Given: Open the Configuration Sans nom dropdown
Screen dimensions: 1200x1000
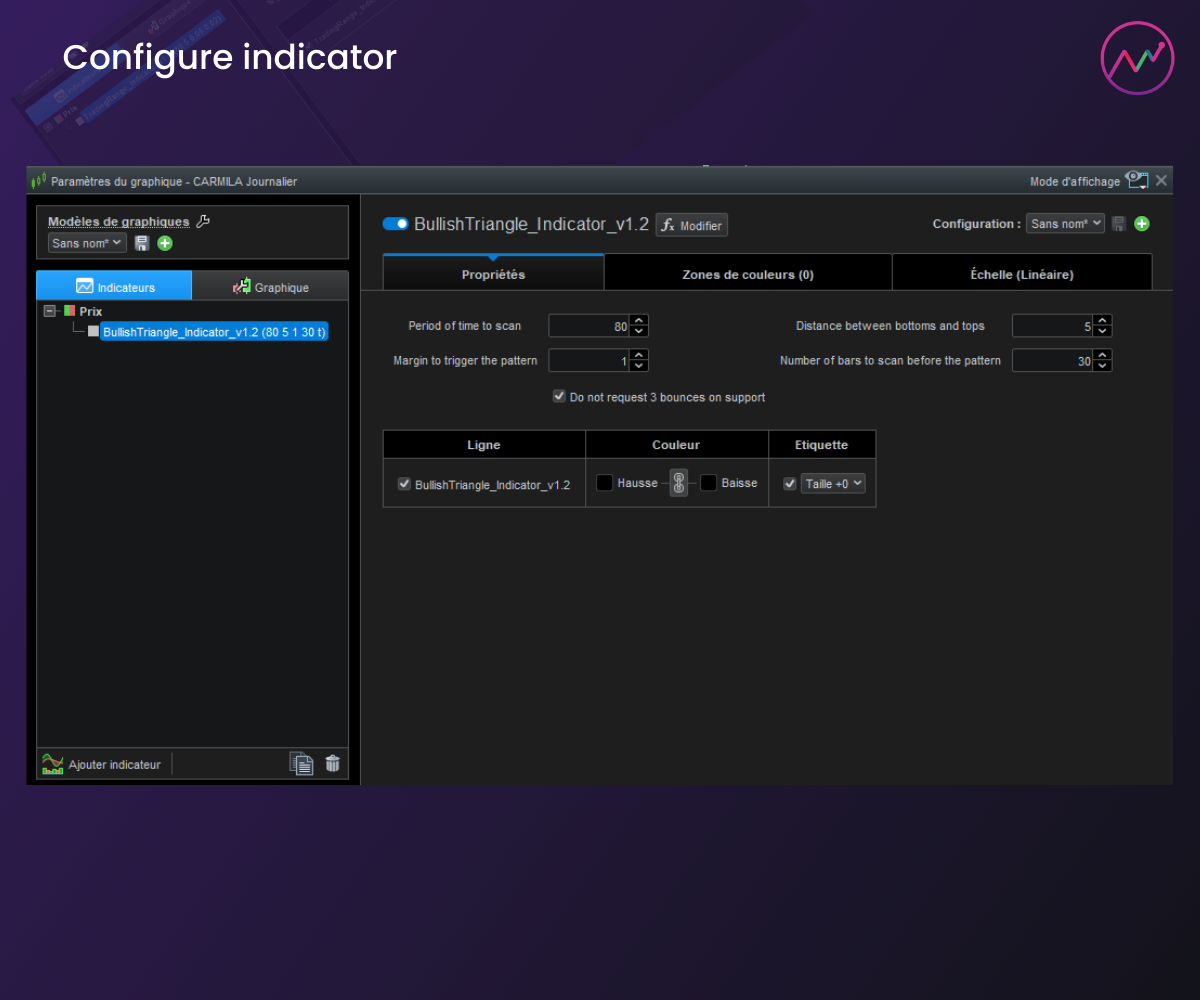Looking at the screenshot, I should pyautogui.click(x=1065, y=224).
